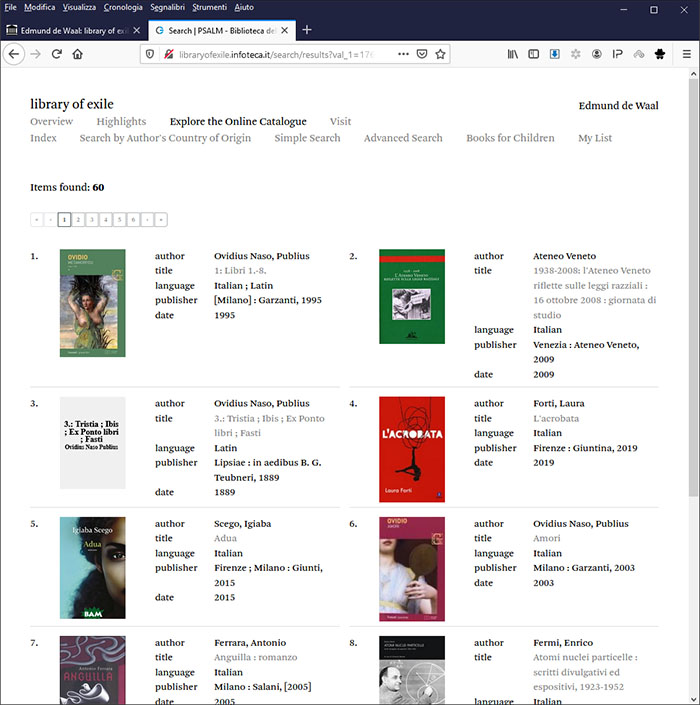The height and width of the screenshot is (705, 700).
Task: Open the hamburger application menu
Action: pos(687,54)
